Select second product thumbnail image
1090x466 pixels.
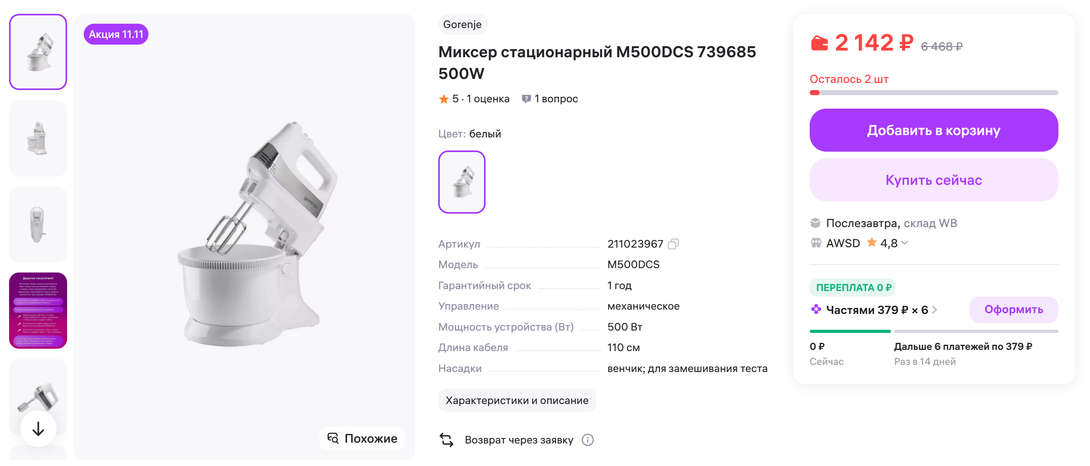(38, 138)
